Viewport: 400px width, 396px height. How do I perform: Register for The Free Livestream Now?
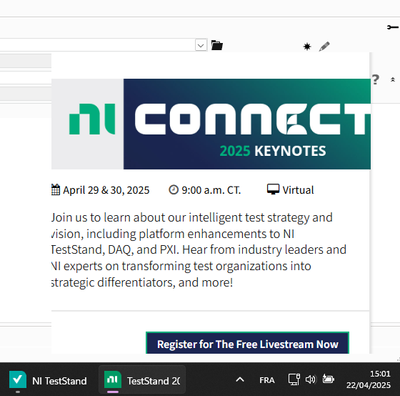(x=247, y=343)
